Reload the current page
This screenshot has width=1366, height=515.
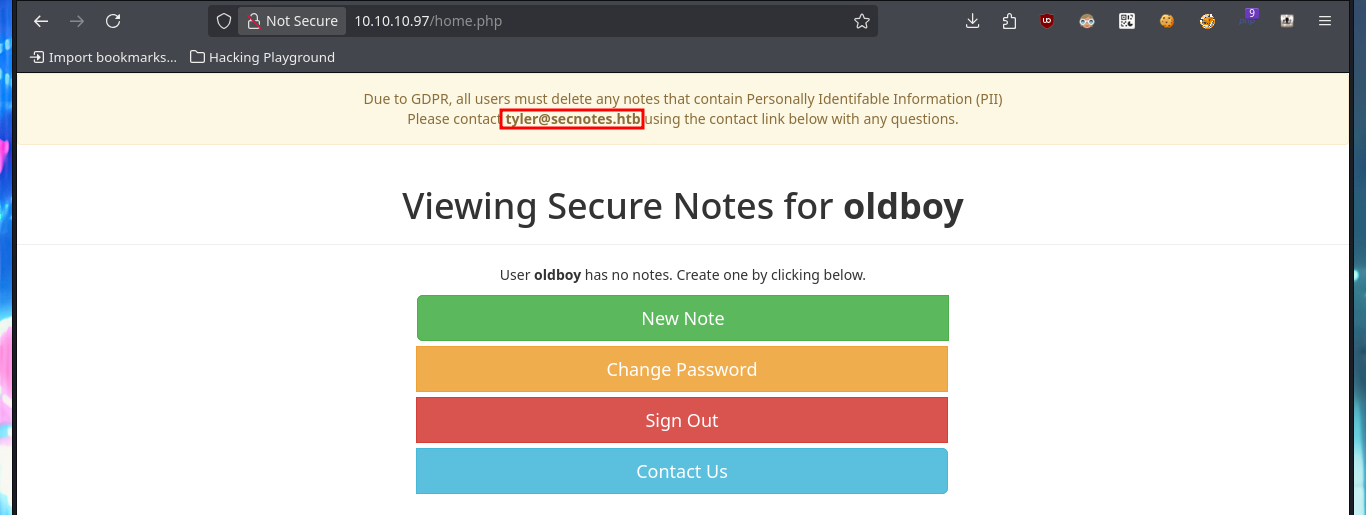[113, 21]
